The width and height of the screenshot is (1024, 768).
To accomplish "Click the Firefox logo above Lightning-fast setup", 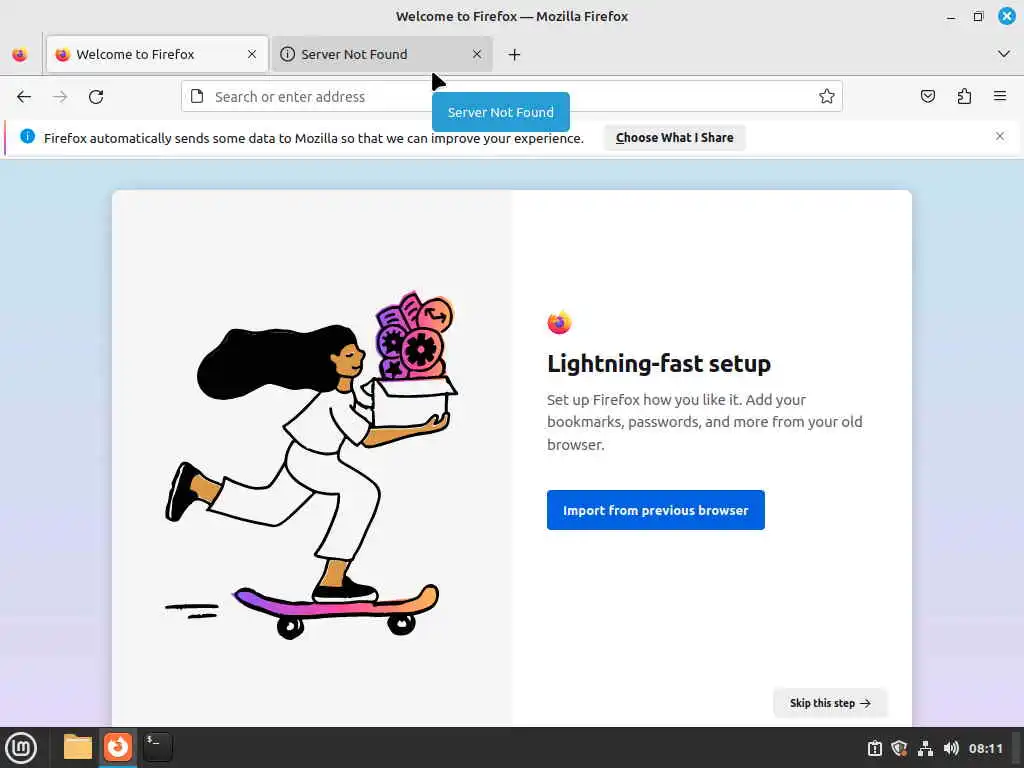I will (559, 322).
